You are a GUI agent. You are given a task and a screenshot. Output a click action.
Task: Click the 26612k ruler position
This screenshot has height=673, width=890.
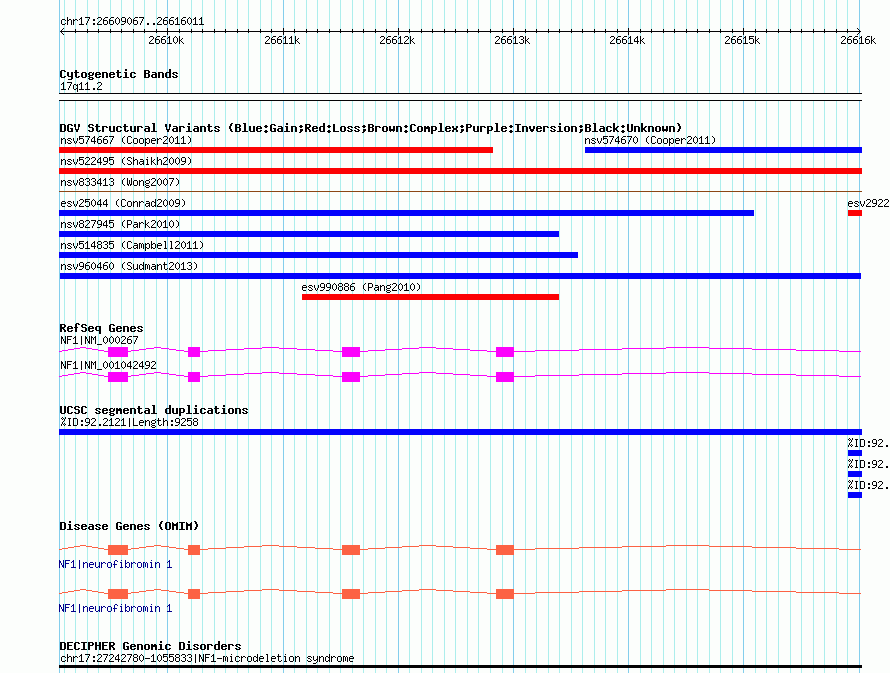point(397,40)
